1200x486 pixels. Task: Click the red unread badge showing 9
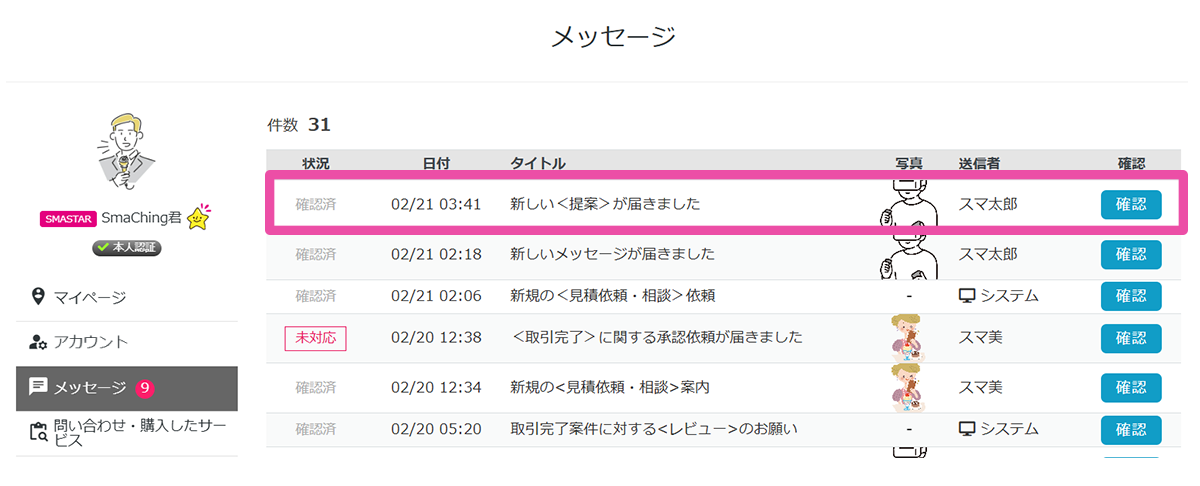click(144, 388)
